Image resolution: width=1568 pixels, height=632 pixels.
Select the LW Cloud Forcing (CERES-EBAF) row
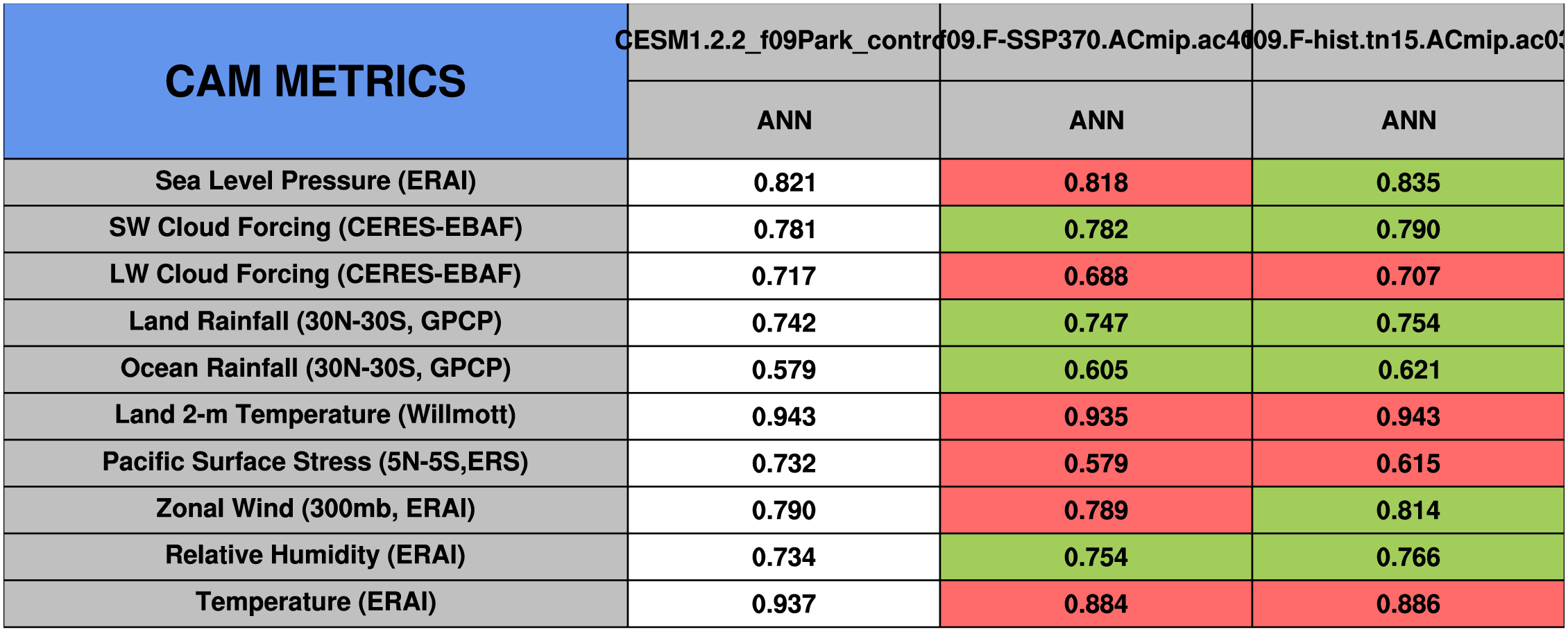tap(316, 275)
